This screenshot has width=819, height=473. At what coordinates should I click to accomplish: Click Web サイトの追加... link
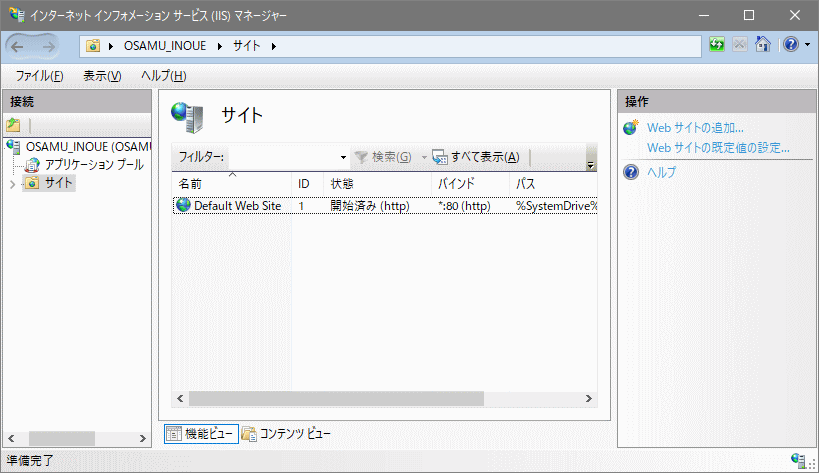click(695, 128)
